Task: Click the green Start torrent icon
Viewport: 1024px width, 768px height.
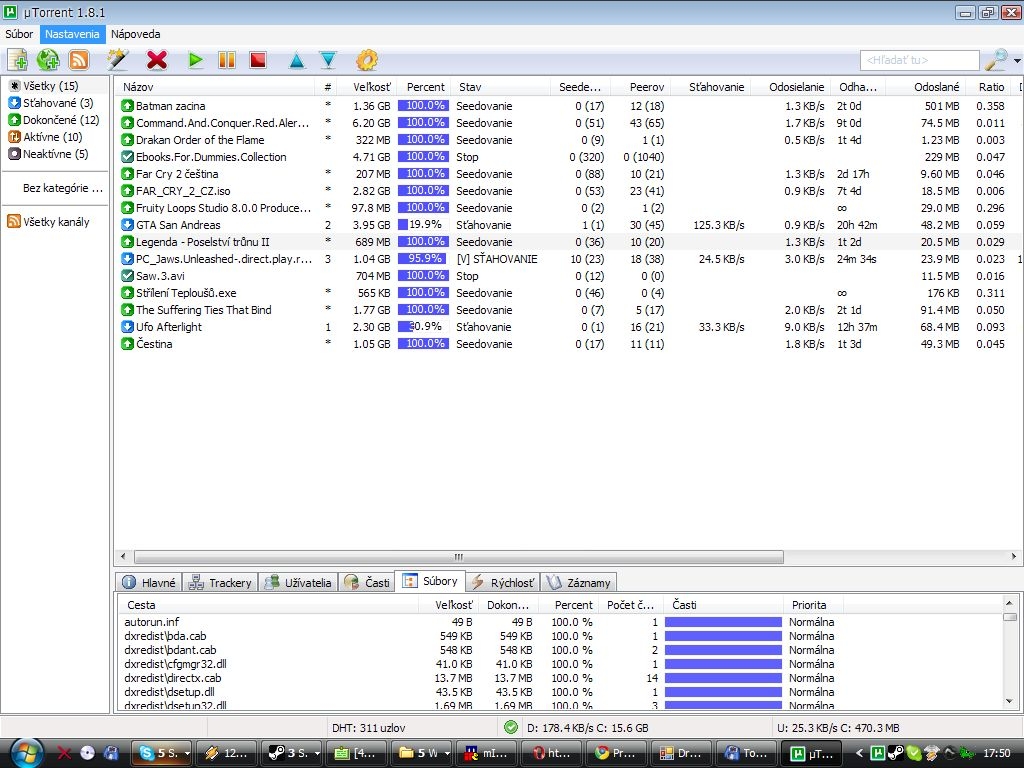Action: (195, 60)
